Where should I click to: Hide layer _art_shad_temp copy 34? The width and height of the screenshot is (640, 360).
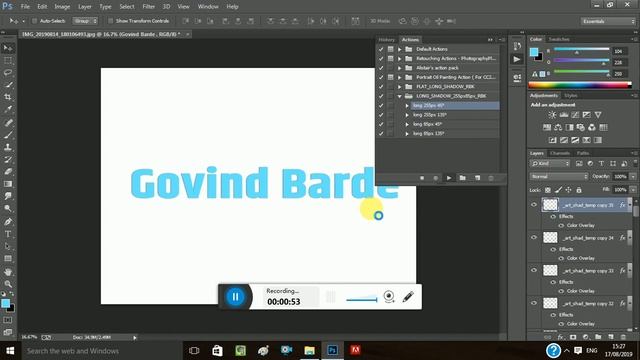(534, 238)
